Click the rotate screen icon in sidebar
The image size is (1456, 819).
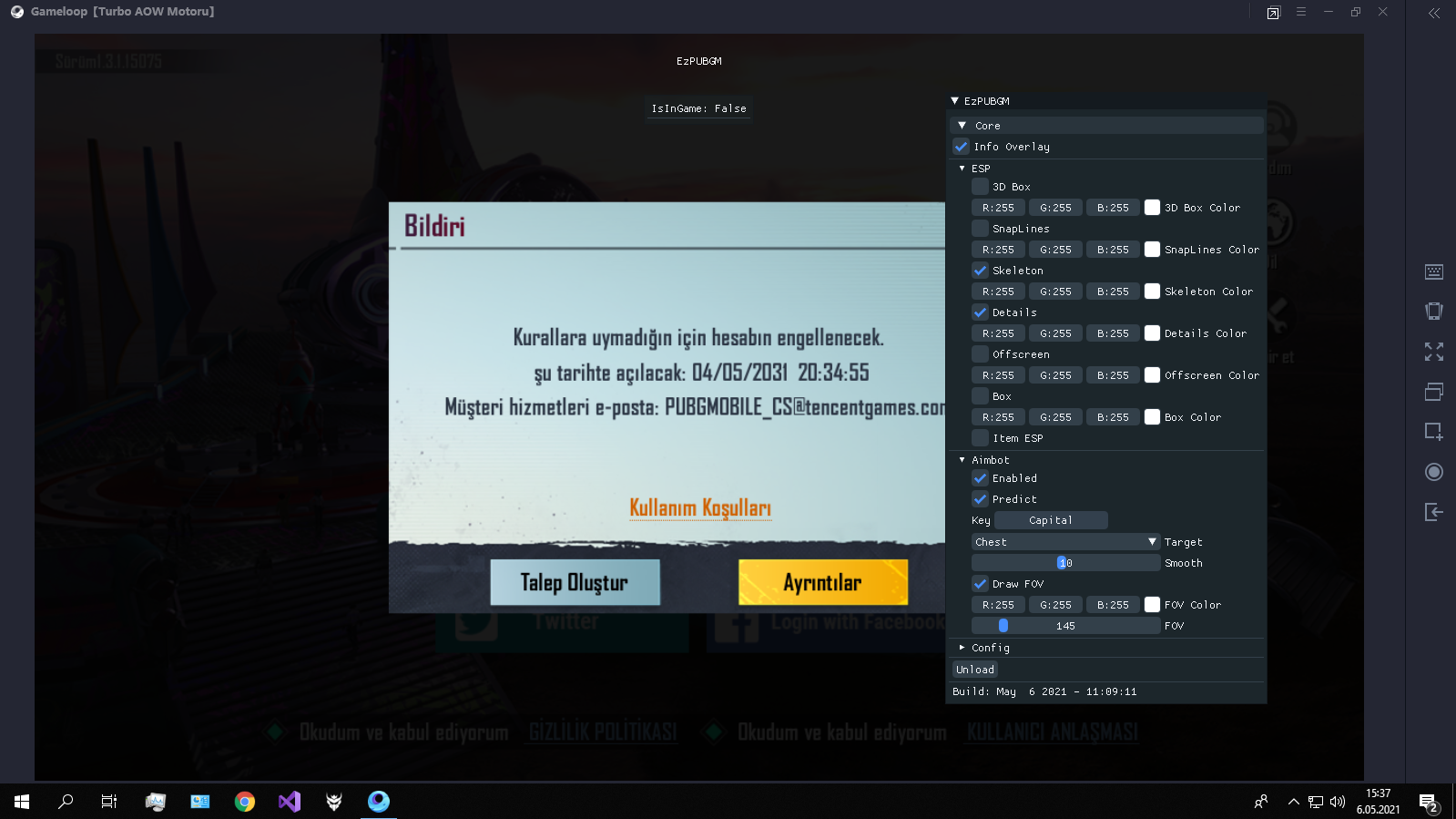pos(1433,312)
